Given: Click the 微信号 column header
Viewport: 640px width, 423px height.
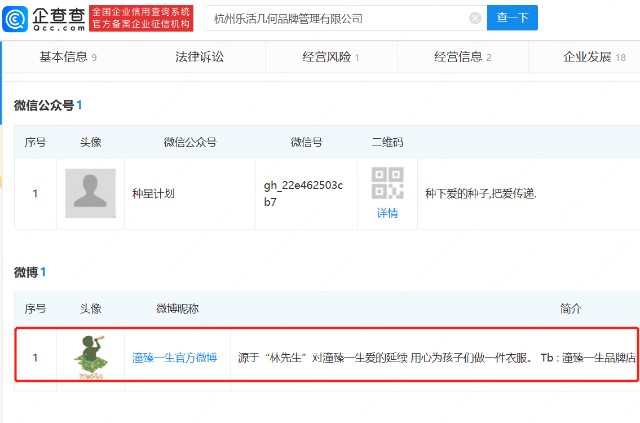Looking at the screenshot, I should 306,142.
